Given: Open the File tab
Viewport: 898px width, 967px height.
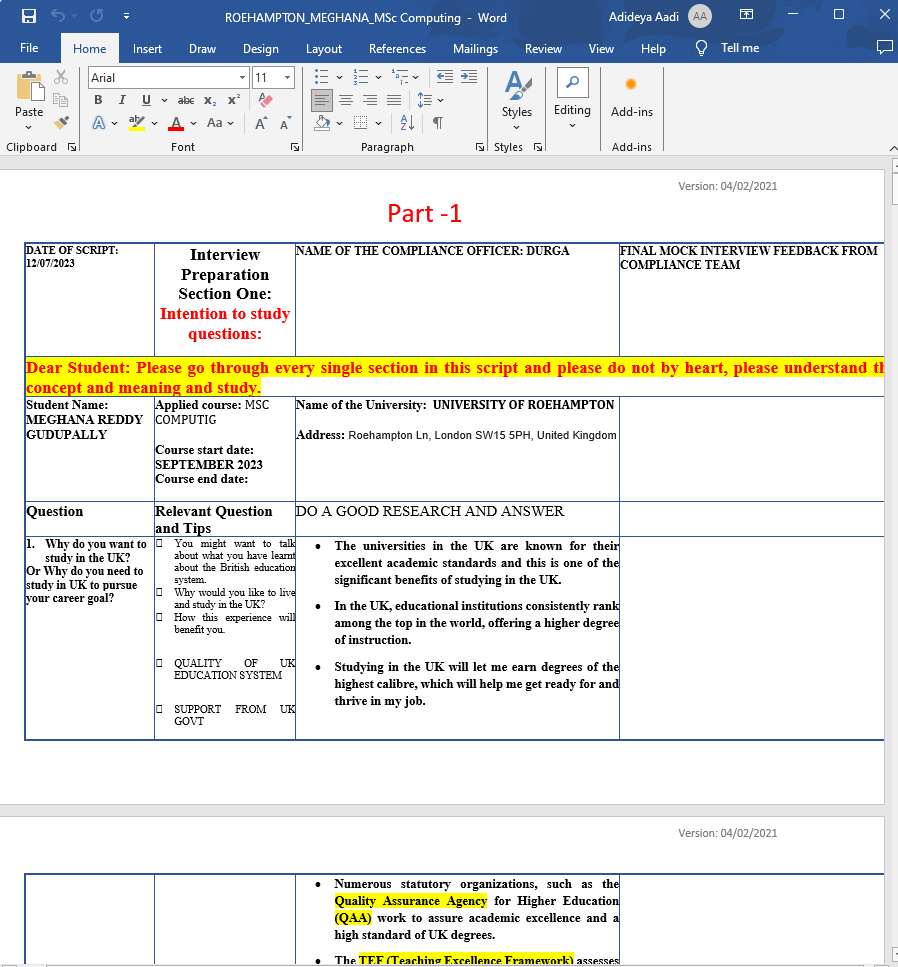Looking at the screenshot, I should click(x=29, y=48).
